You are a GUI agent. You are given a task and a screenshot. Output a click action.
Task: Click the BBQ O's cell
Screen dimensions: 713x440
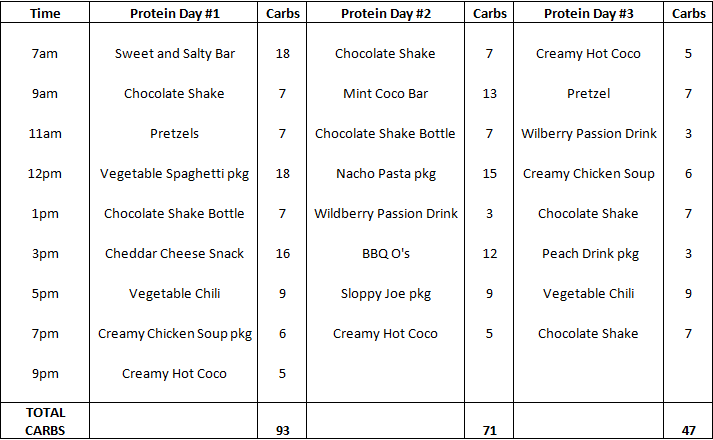pyautogui.click(x=385, y=253)
